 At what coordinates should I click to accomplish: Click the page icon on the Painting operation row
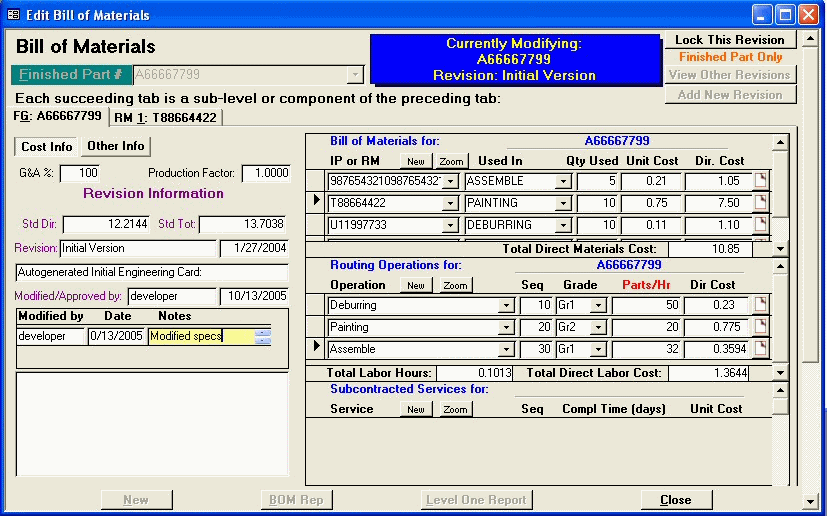pos(761,327)
